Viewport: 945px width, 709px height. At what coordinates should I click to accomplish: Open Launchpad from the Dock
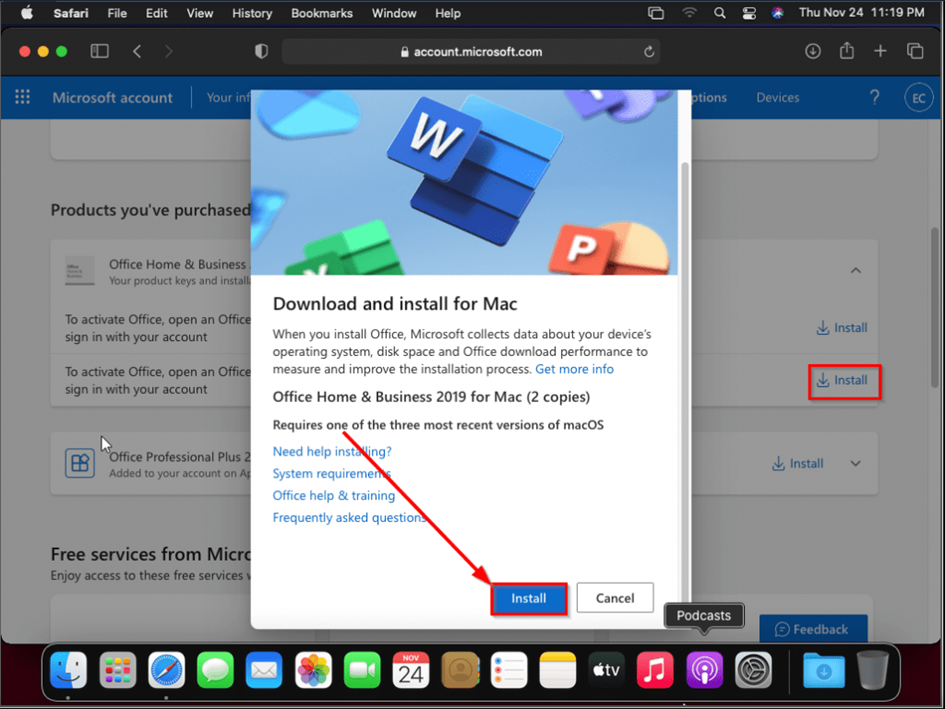pos(118,670)
